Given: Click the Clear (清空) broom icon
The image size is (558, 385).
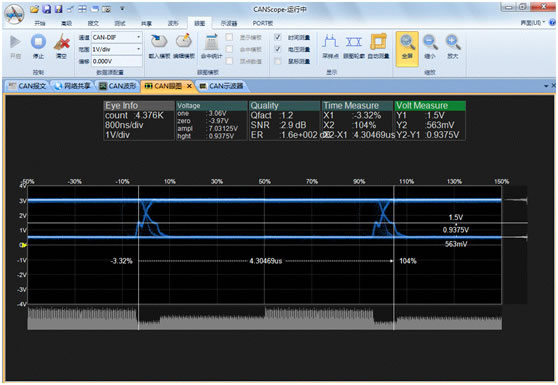Looking at the screenshot, I should (x=62, y=46).
